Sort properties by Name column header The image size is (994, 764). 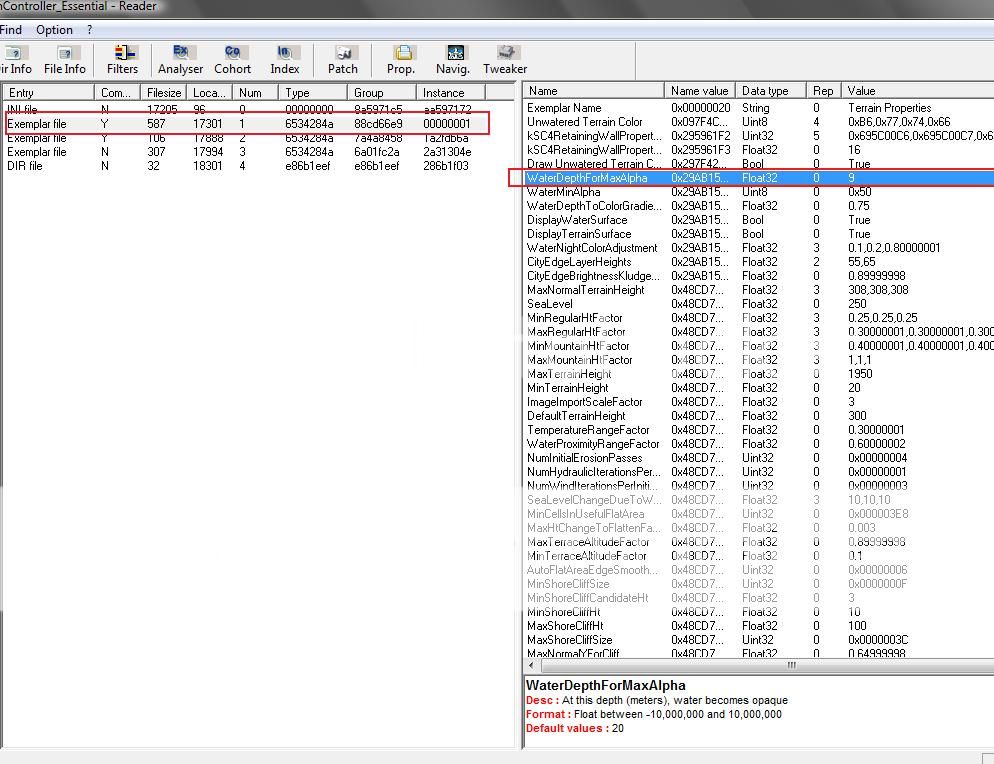[594, 91]
